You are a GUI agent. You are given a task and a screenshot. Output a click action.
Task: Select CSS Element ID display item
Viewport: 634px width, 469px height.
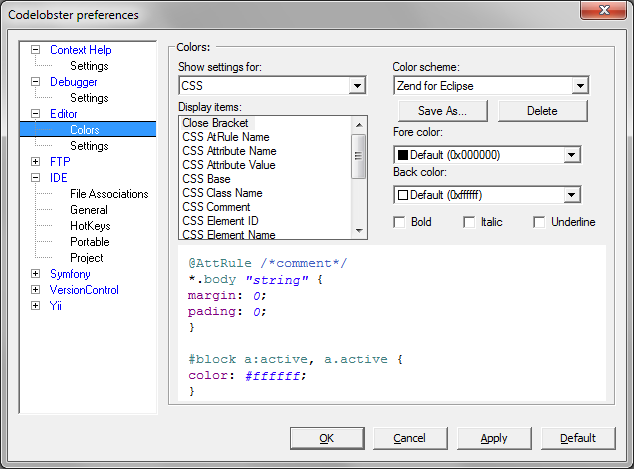point(220,221)
